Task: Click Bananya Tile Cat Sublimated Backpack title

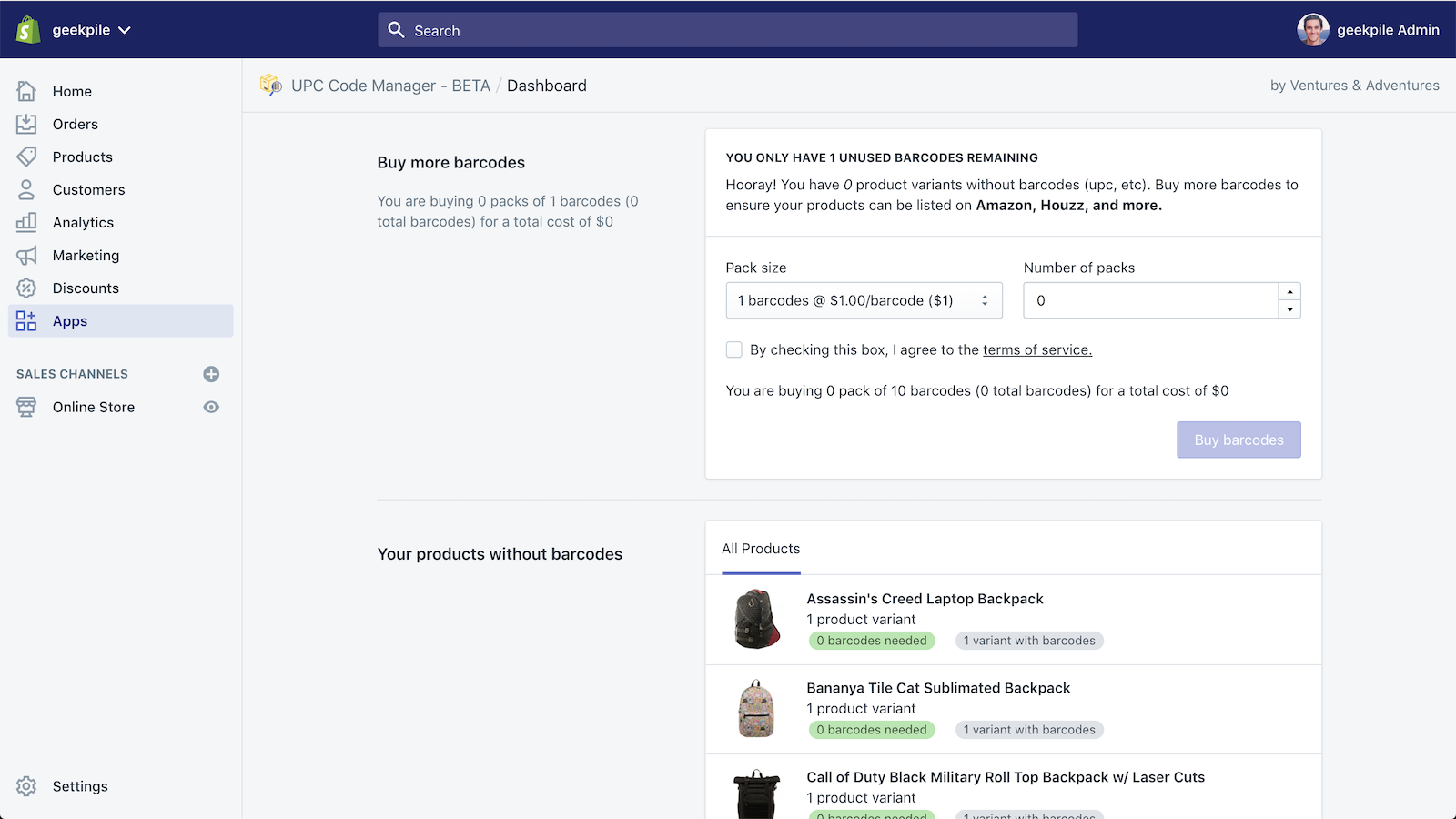Action: tap(938, 688)
